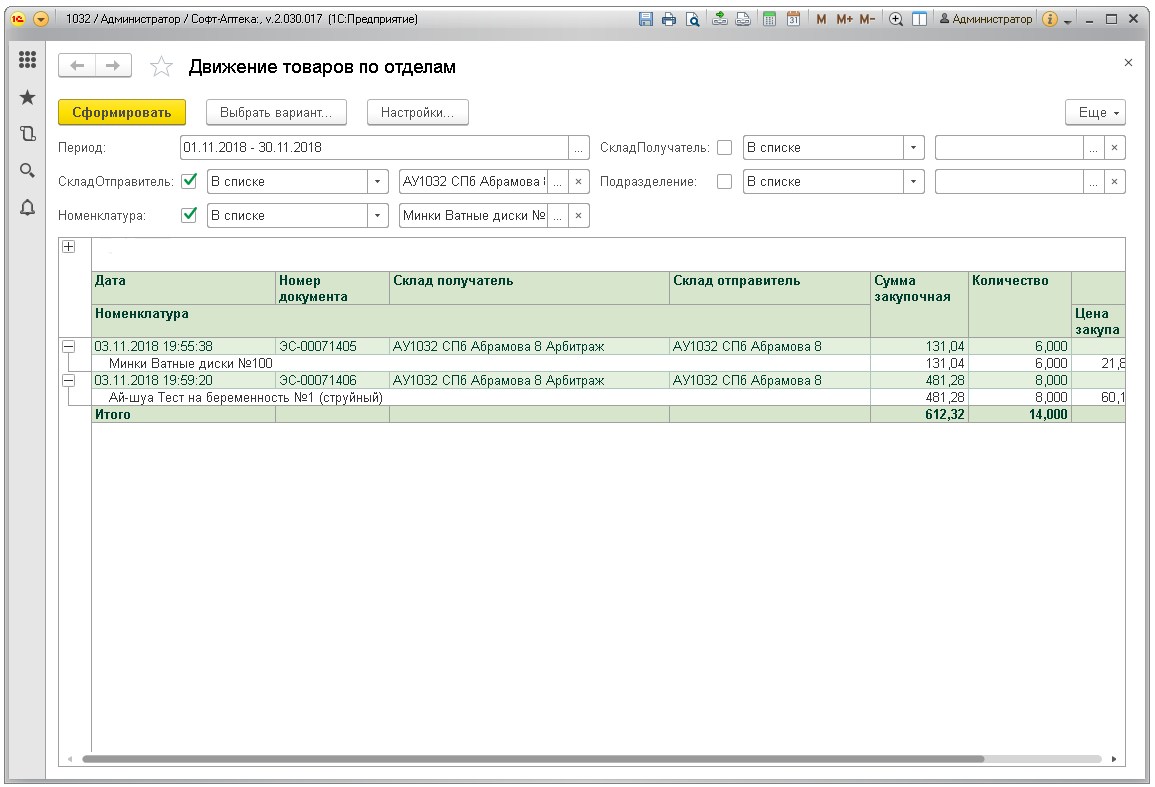This screenshot has width=1155, height=787.
Task: Click the Save icon in title toolbar
Action: click(645, 19)
